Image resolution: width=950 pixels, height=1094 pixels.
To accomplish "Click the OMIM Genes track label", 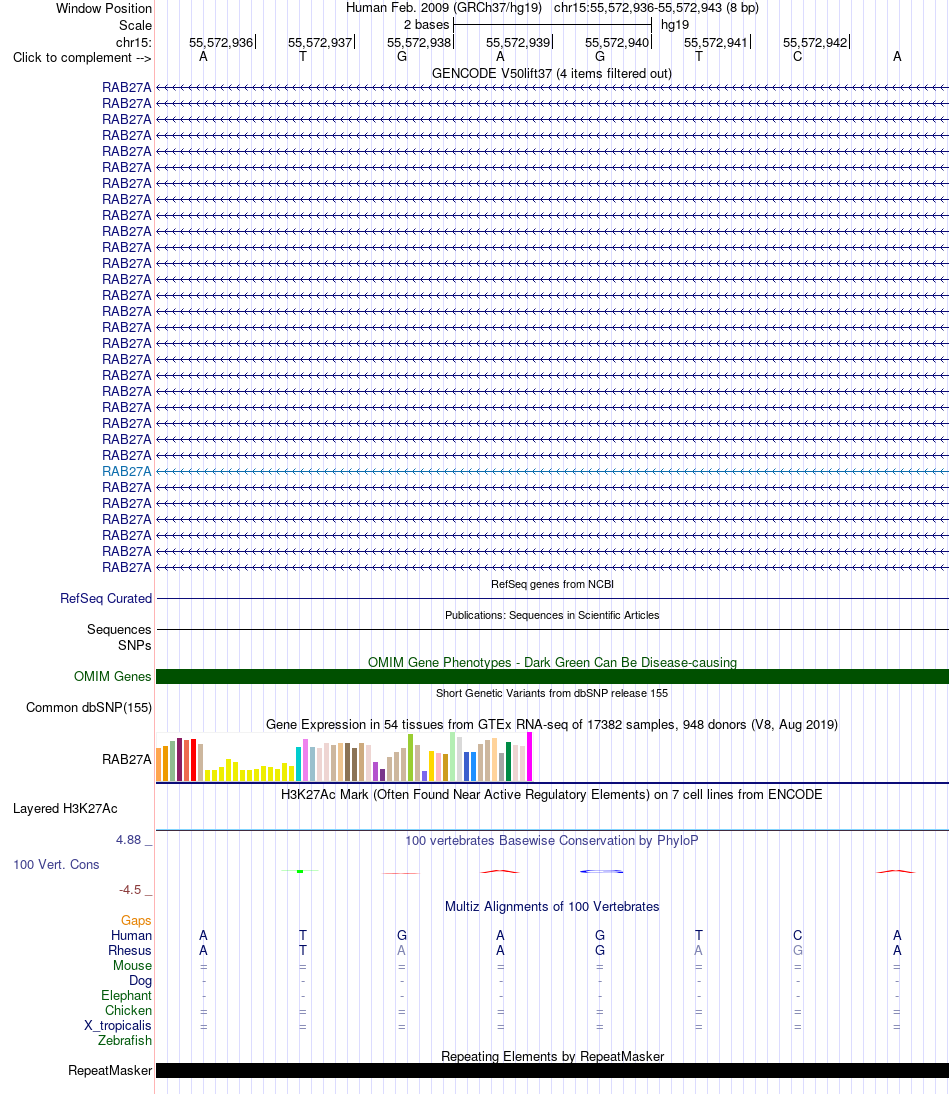I will [112, 677].
